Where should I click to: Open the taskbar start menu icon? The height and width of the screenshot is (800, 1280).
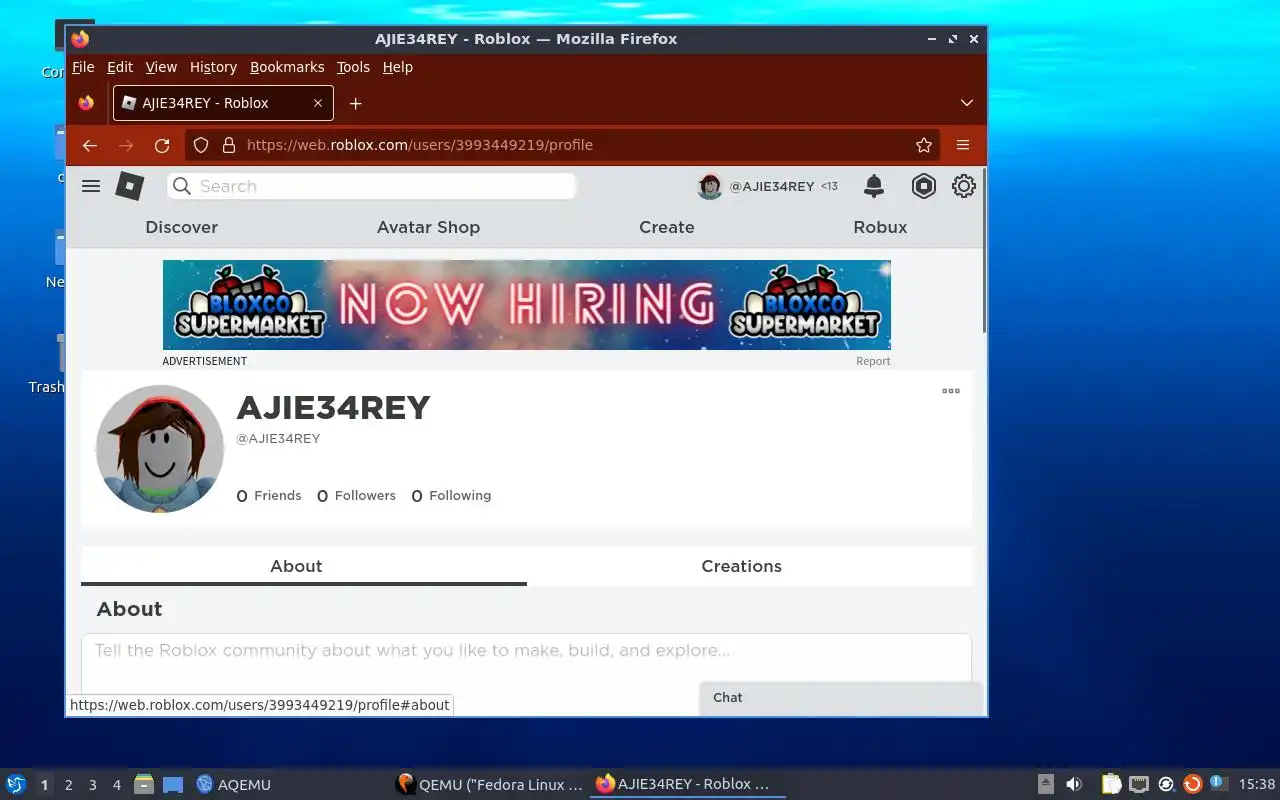(x=16, y=784)
